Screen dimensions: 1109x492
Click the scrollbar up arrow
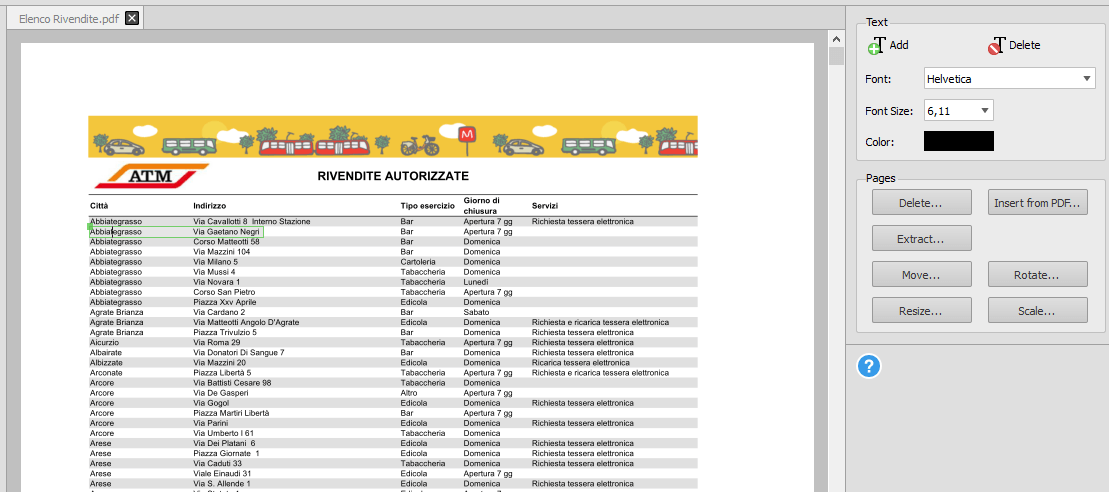click(837, 39)
